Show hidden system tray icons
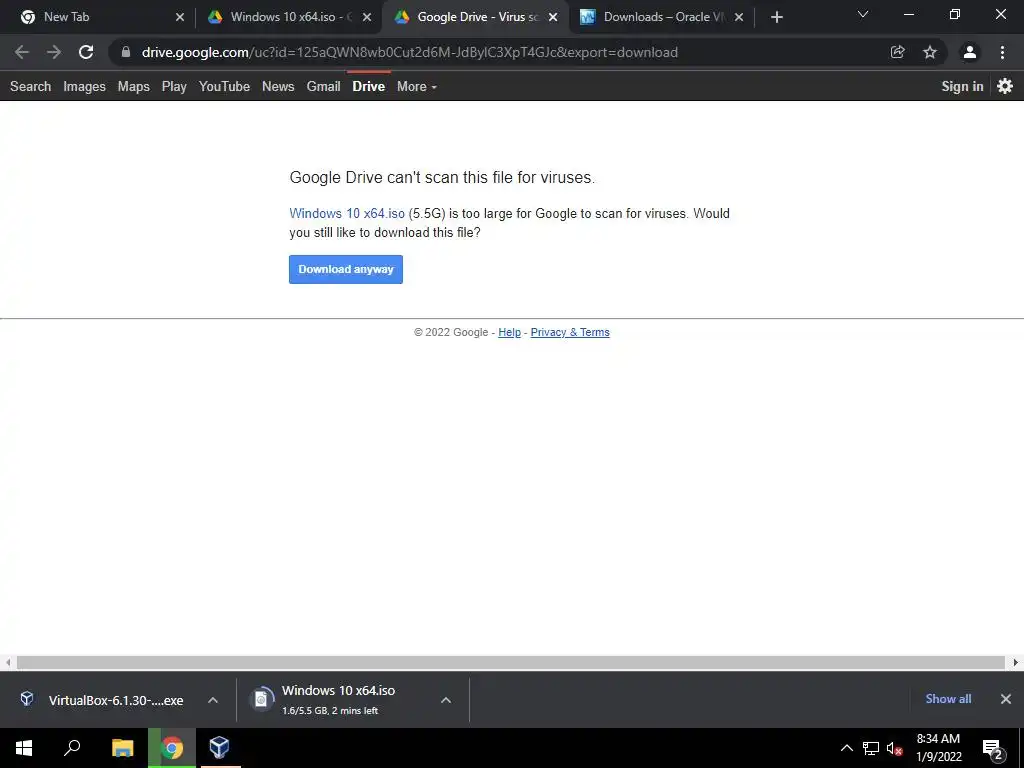 click(x=846, y=748)
